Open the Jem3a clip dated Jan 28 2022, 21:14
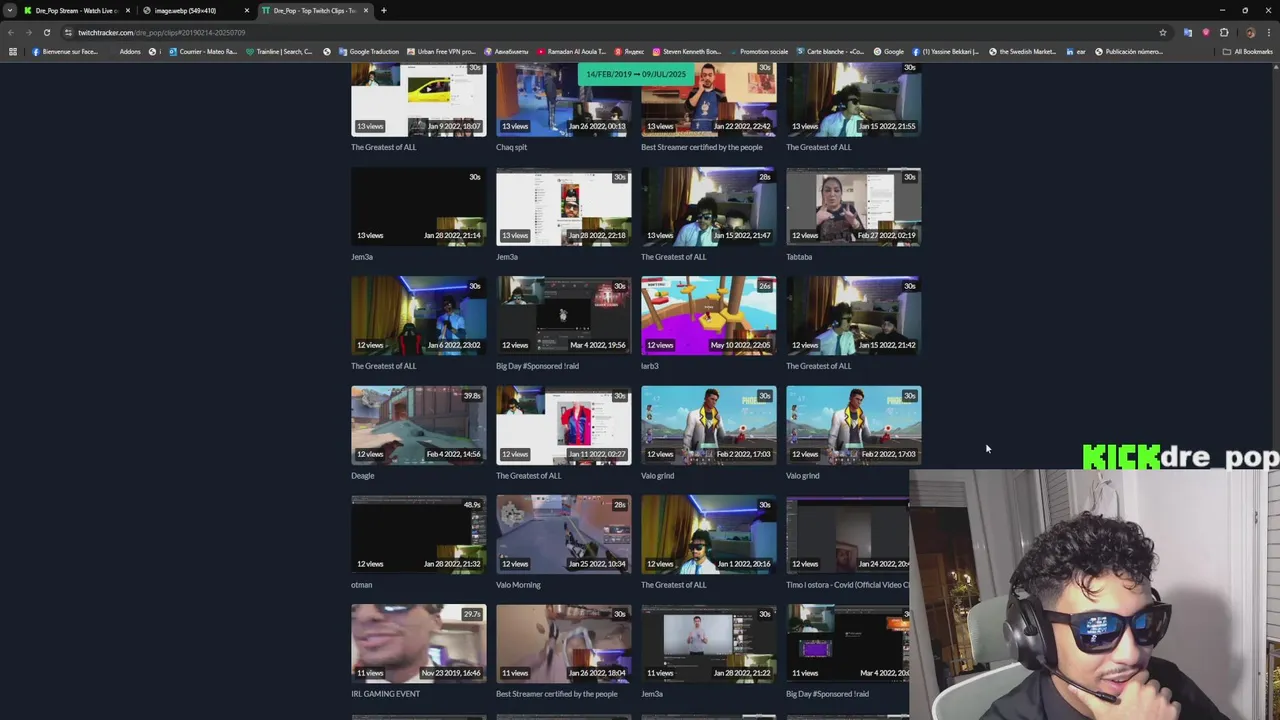 [x=418, y=206]
